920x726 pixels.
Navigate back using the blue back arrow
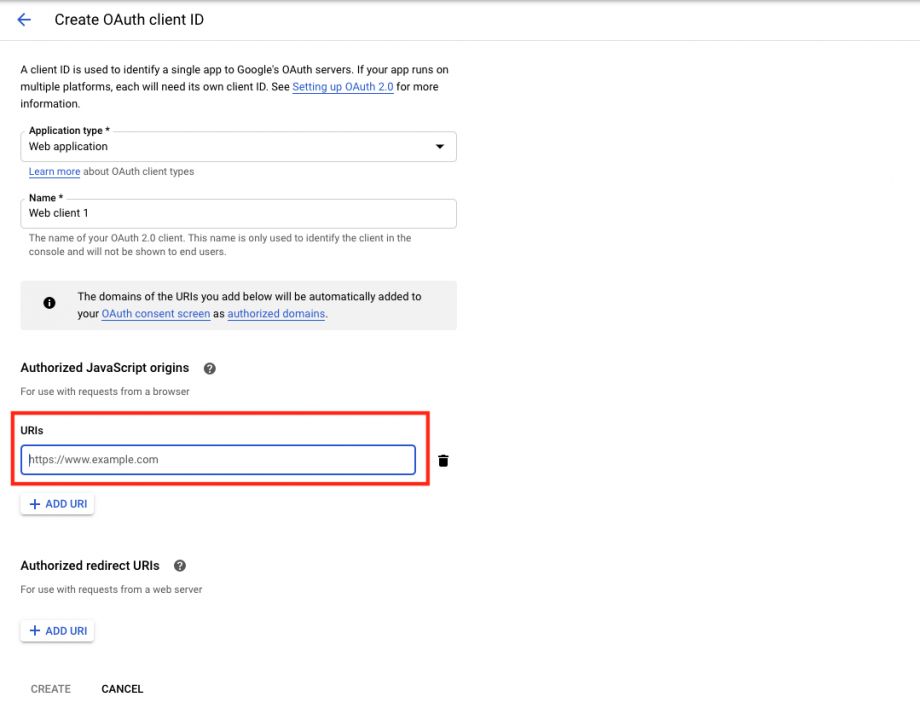pos(24,19)
